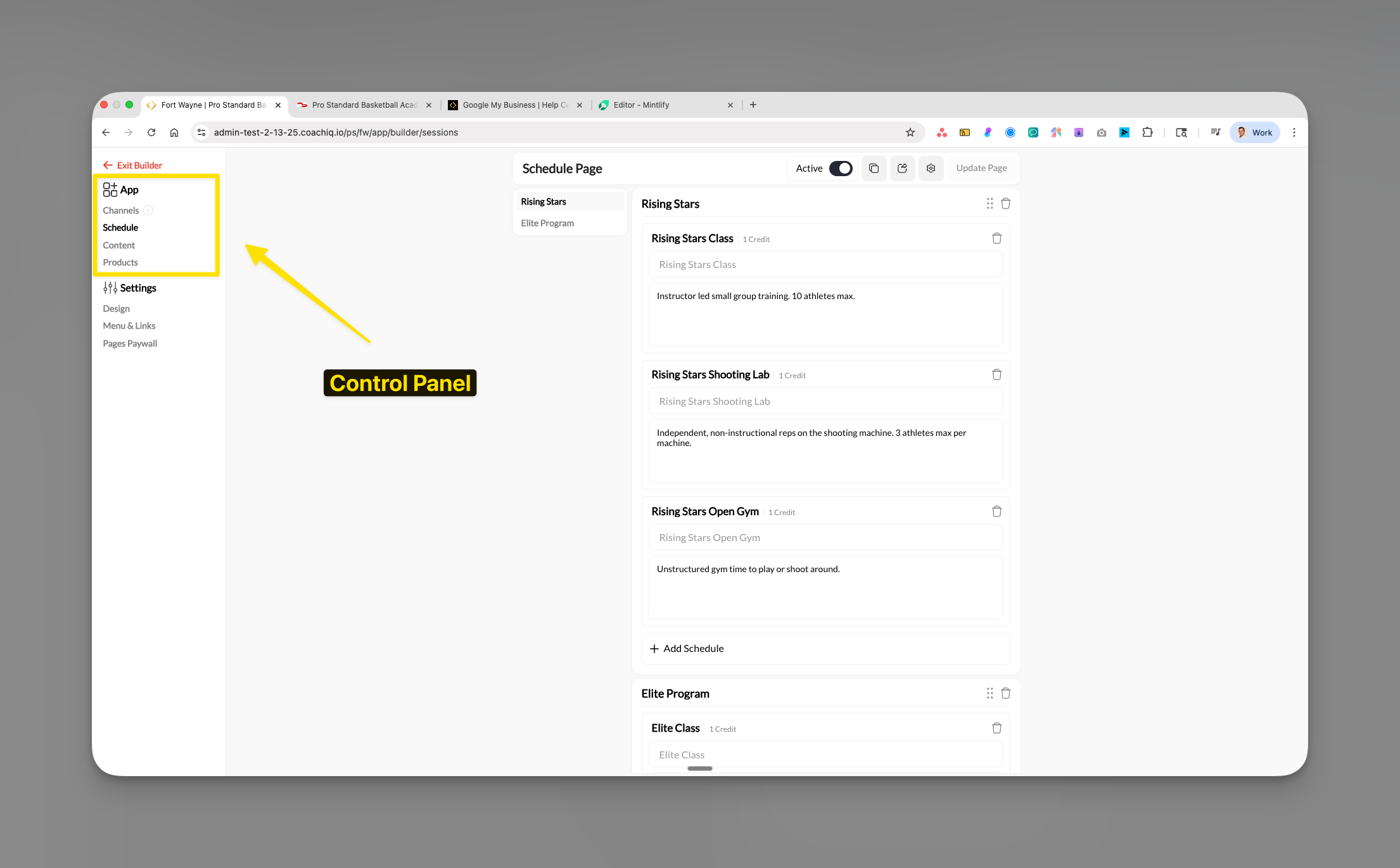Click the info icon next to Channels

148,210
